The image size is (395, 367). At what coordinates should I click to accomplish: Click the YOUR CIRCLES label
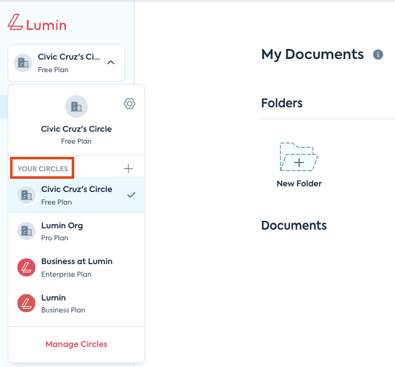point(43,169)
